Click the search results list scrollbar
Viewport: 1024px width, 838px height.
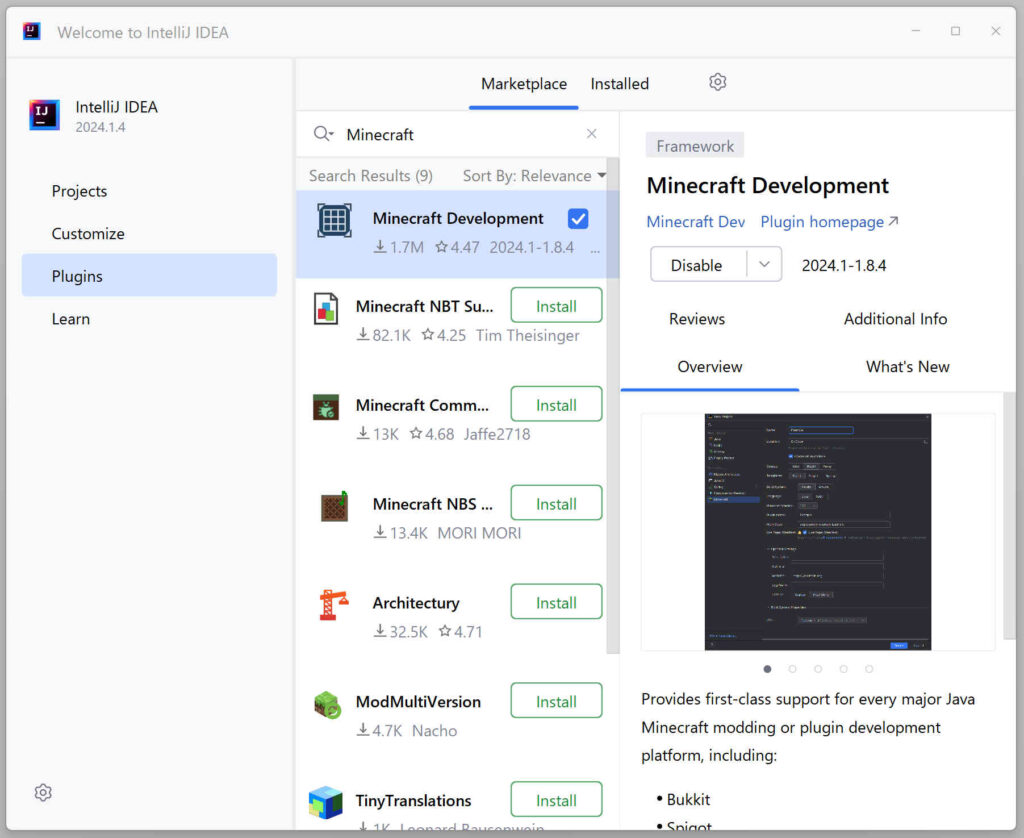[613, 405]
